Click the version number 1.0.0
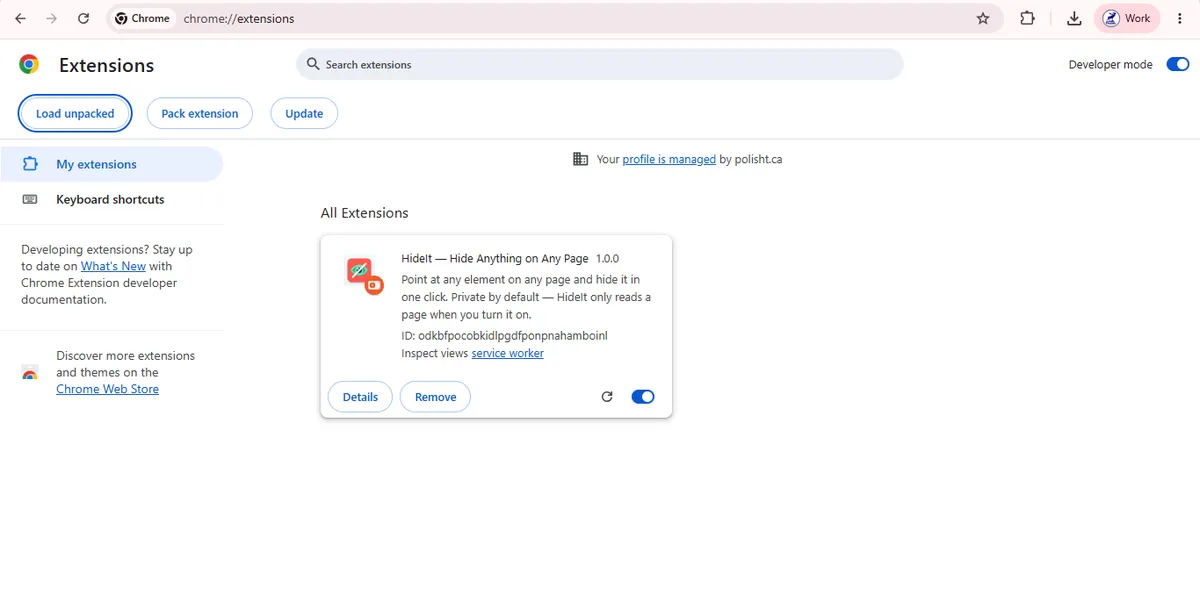Viewport: 1200px width, 595px height. (x=607, y=258)
